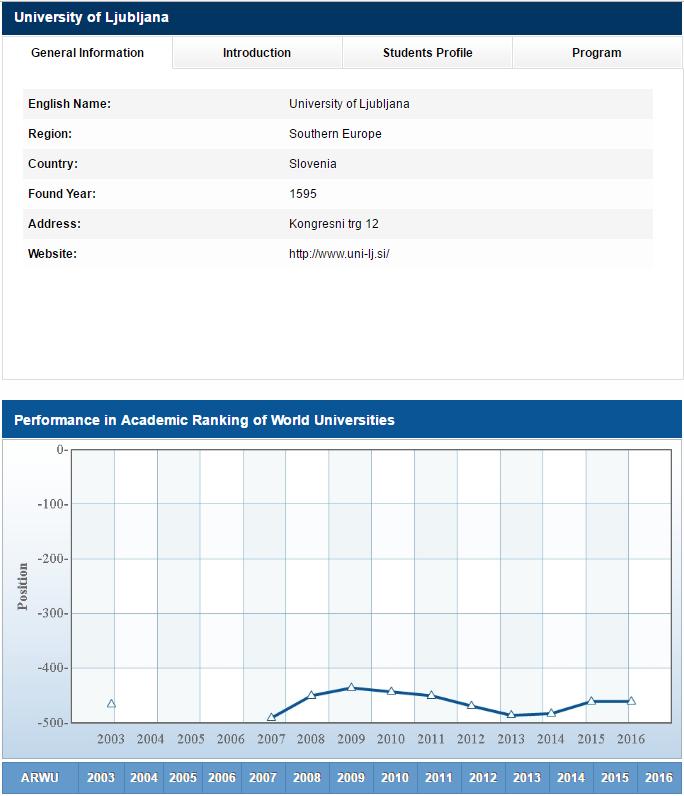Select the 2004 column header in ARWU table
The image size is (684, 796).
[144, 777]
